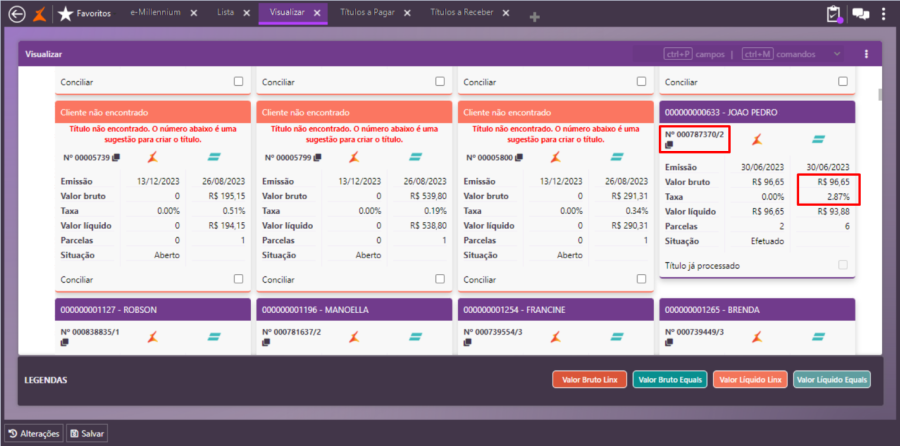Viewport: 900px width, 446px height.
Task: Add new tab with plus icon
Action: pos(534,17)
